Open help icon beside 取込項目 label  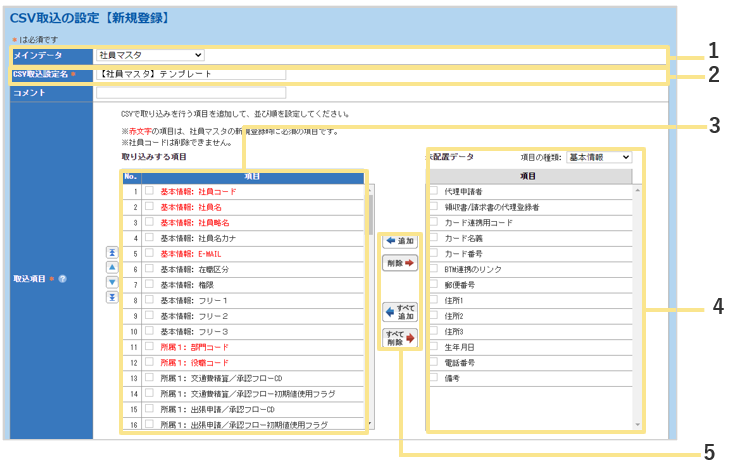63,277
